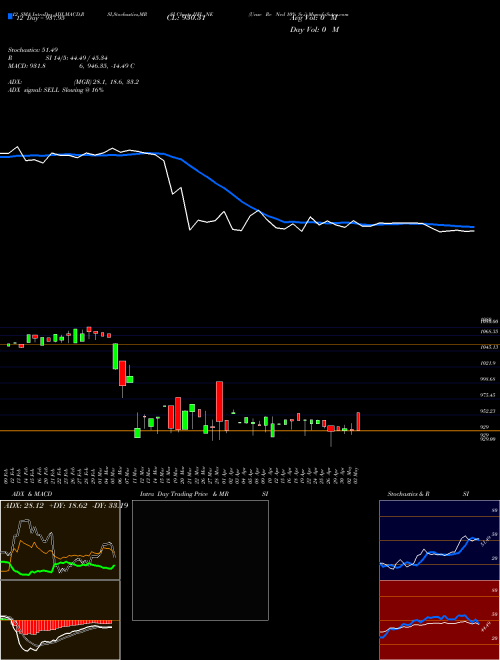The image size is (500, 660).
Task: Click the 1023.9 price axis label
Action: click(489, 363)
